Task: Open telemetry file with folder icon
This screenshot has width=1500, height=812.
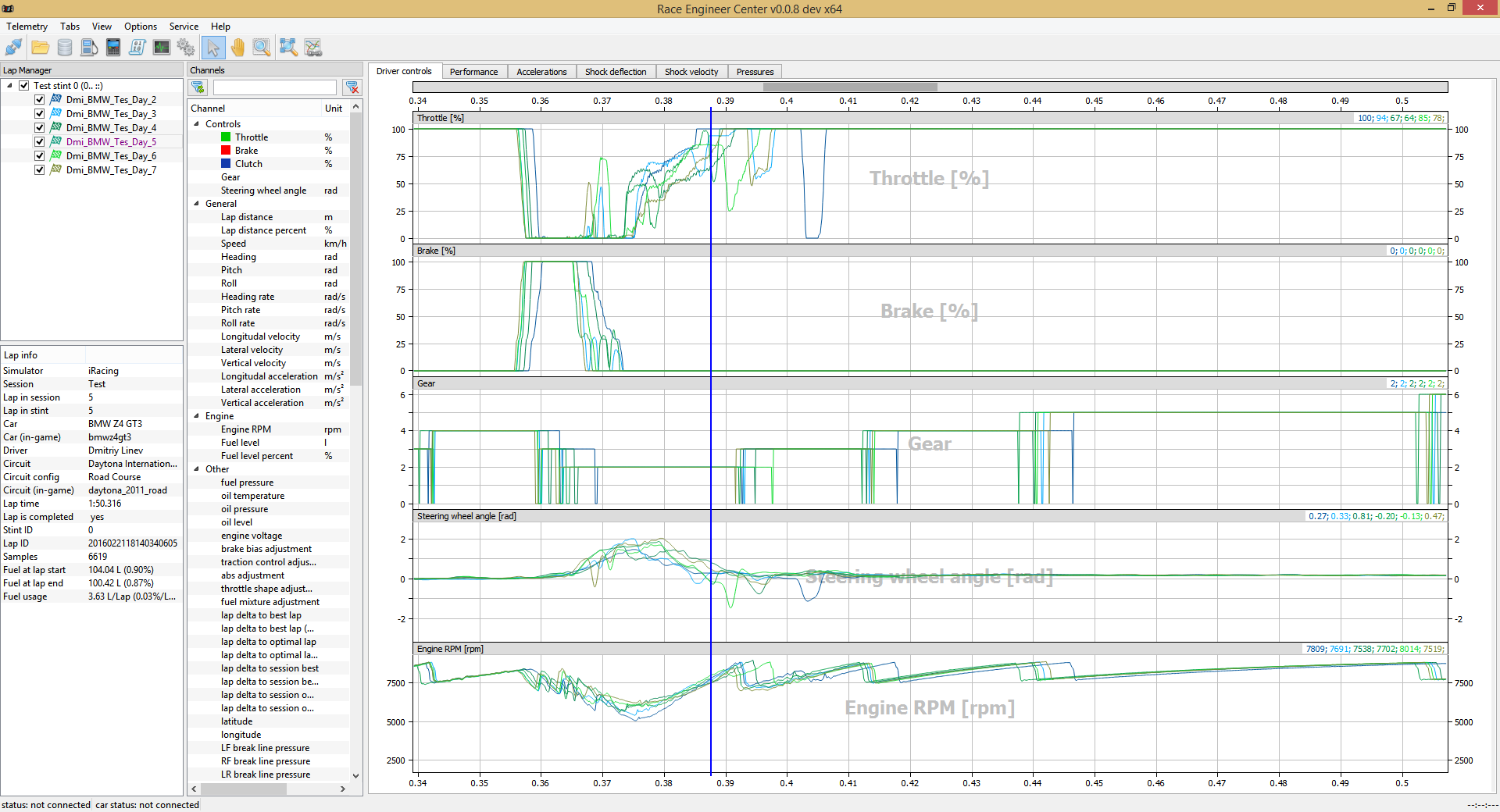Action: [40, 48]
